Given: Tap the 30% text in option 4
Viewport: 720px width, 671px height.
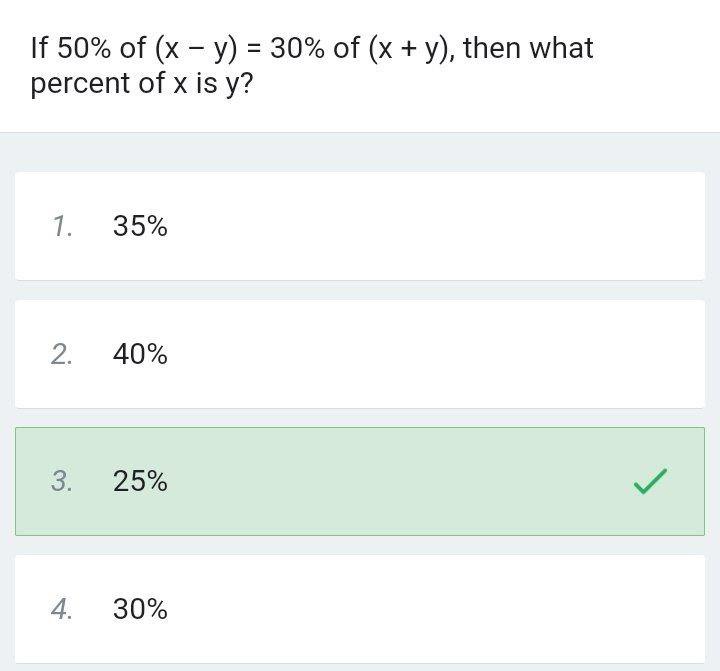Looking at the screenshot, I should coord(140,608).
